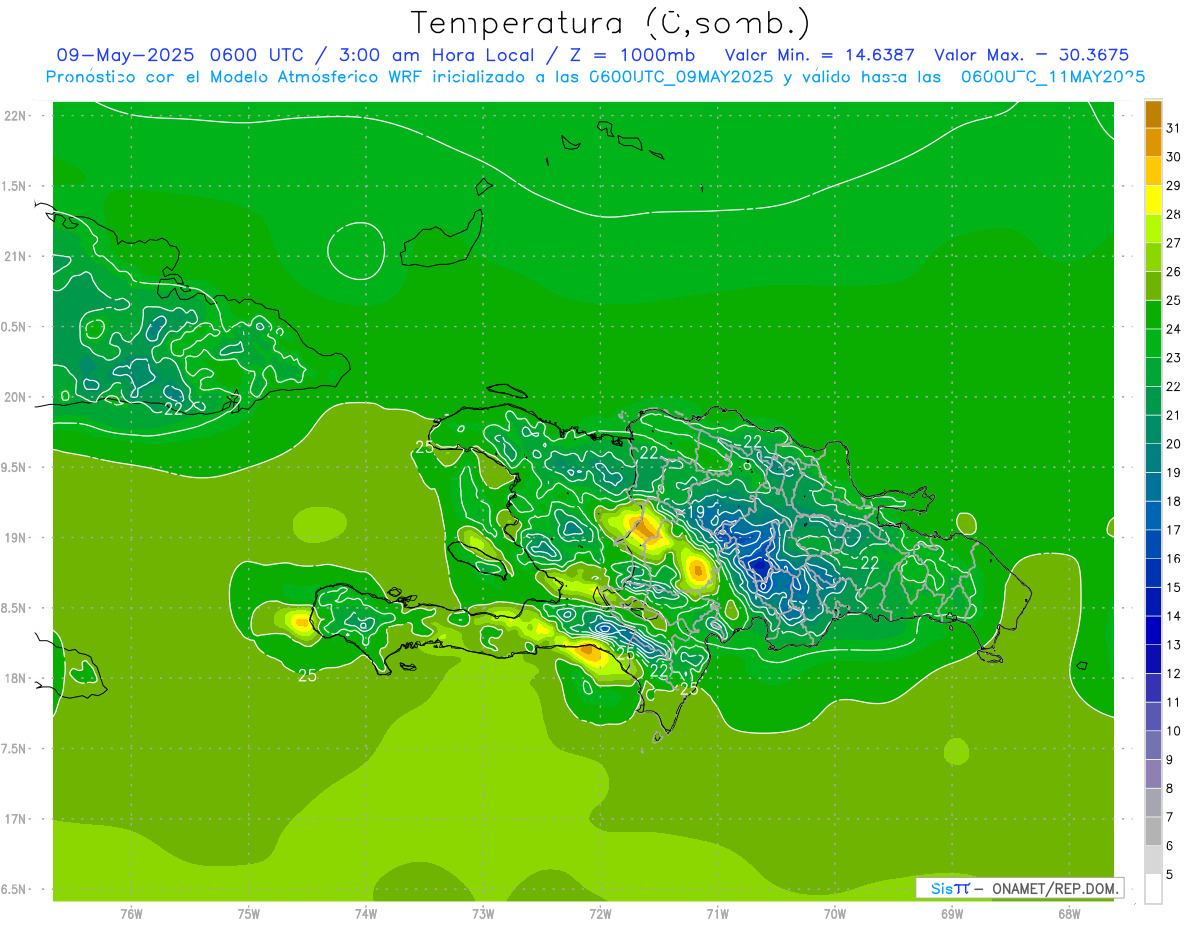1200x927 pixels.
Task: Click the "22N" latitude axis label
Action: click(17, 116)
